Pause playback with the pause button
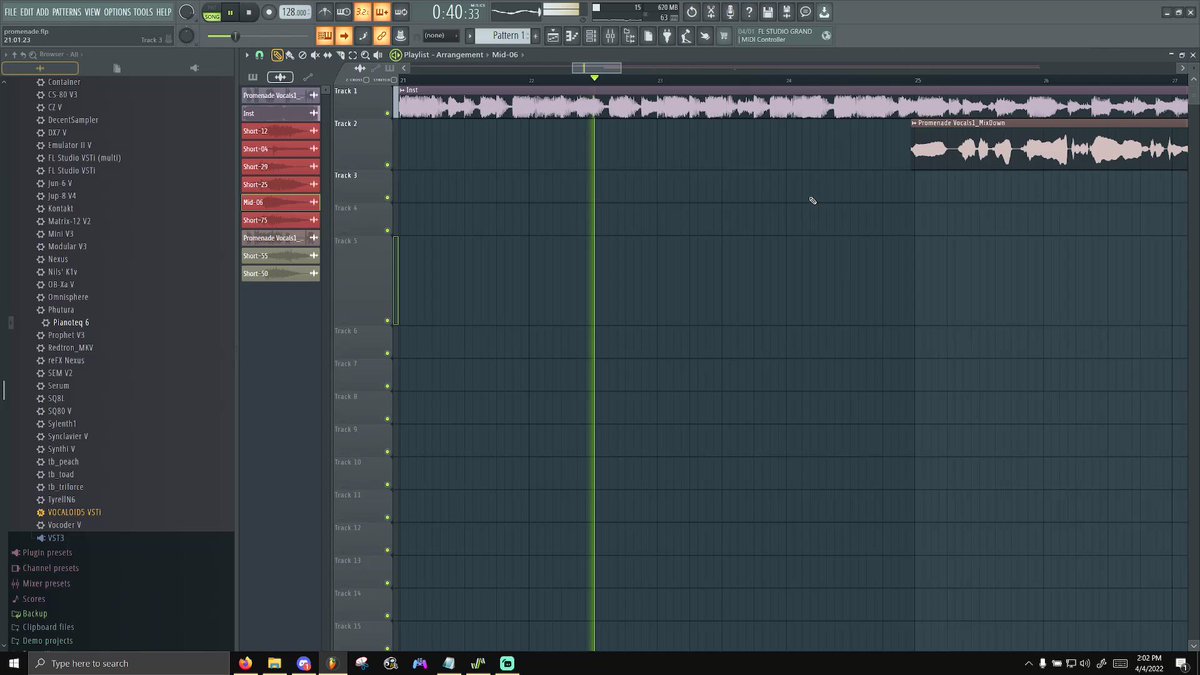 point(230,12)
